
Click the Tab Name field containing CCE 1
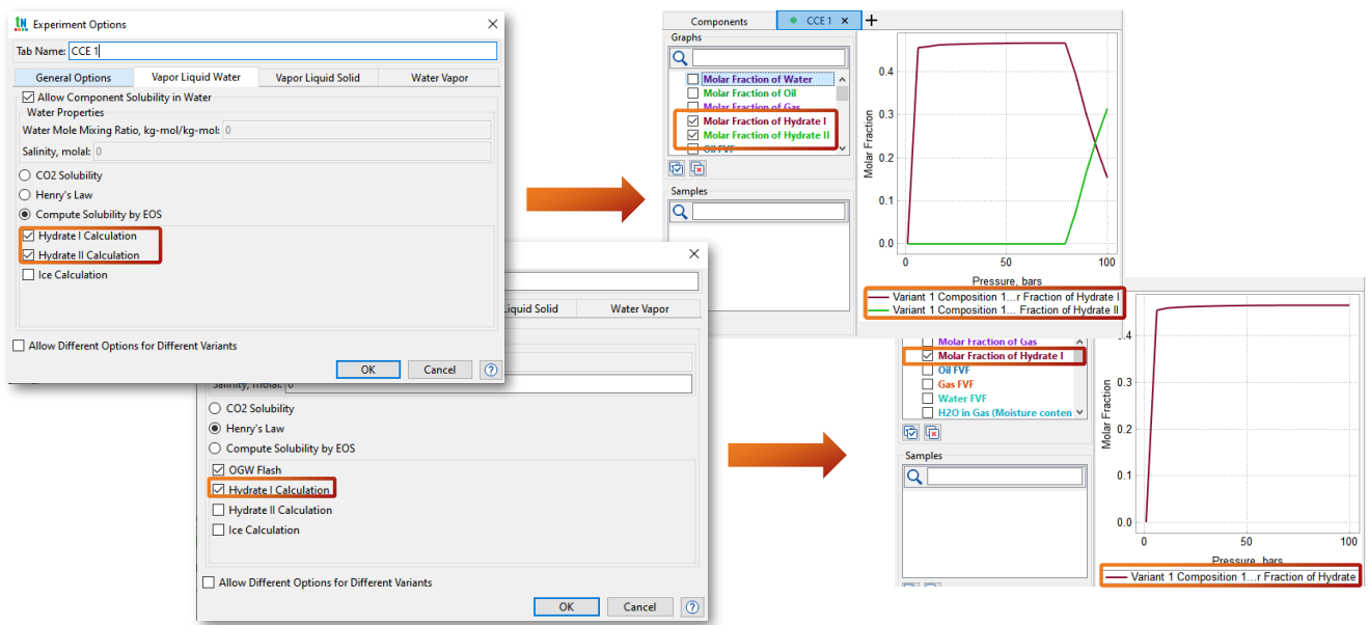282,51
